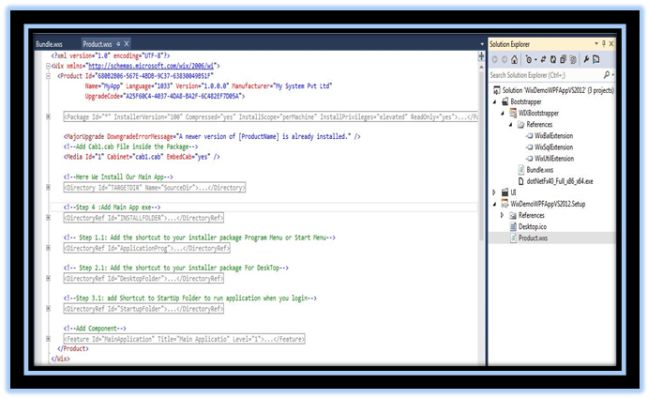Collapse References under WIXBootstrapper

point(511,125)
